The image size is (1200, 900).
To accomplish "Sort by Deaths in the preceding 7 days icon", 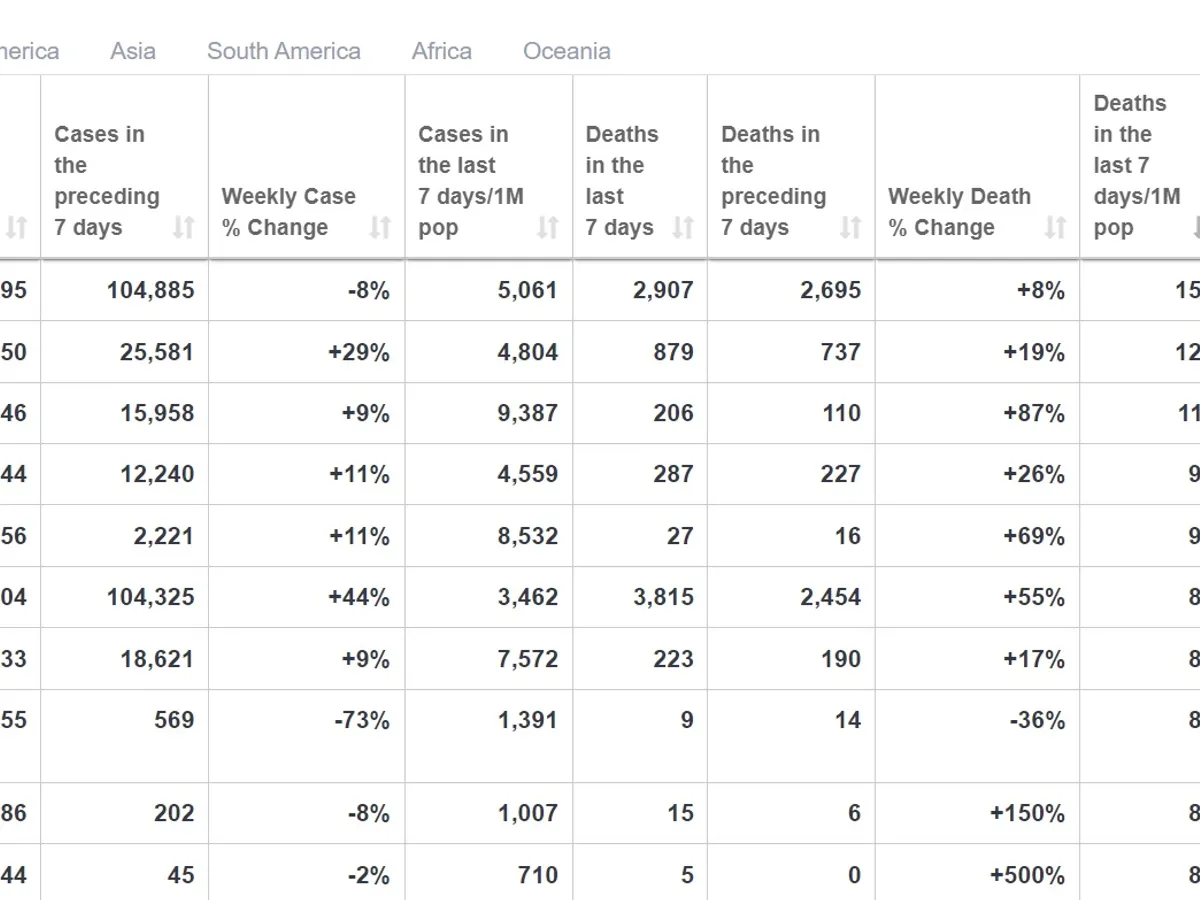I will pyautogui.click(x=850, y=228).
